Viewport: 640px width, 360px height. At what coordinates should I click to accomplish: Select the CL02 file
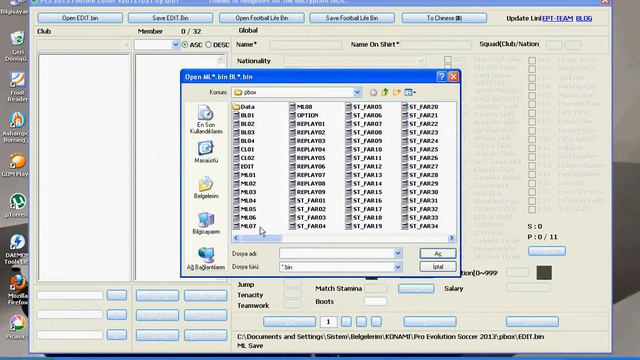pos(244,158)
